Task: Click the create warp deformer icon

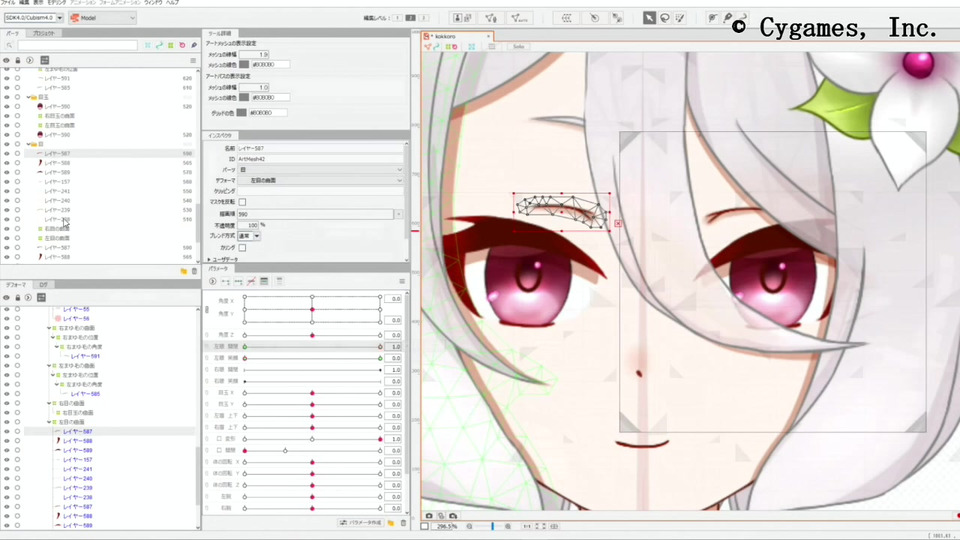Action: point(566,18)
